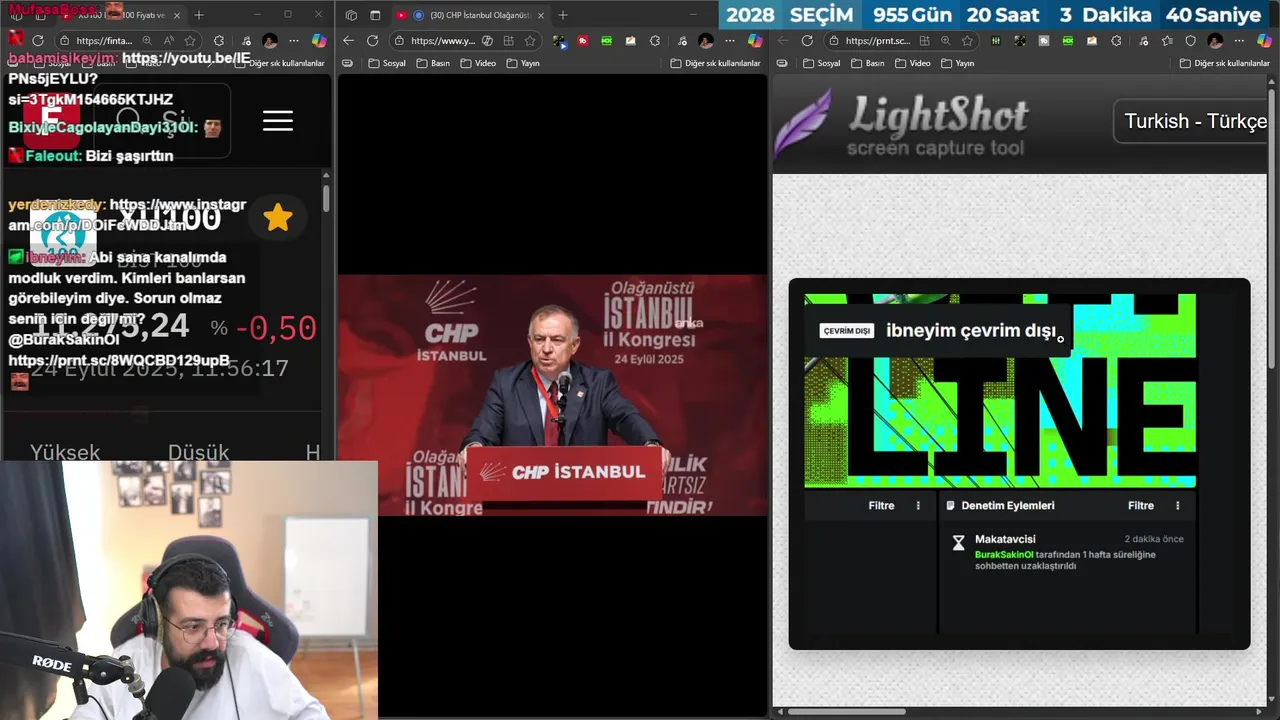The image size is (1280, 720).
Task: Open Yayın bookmarks folder in YouTube window
Action: (x=523, y=63)
